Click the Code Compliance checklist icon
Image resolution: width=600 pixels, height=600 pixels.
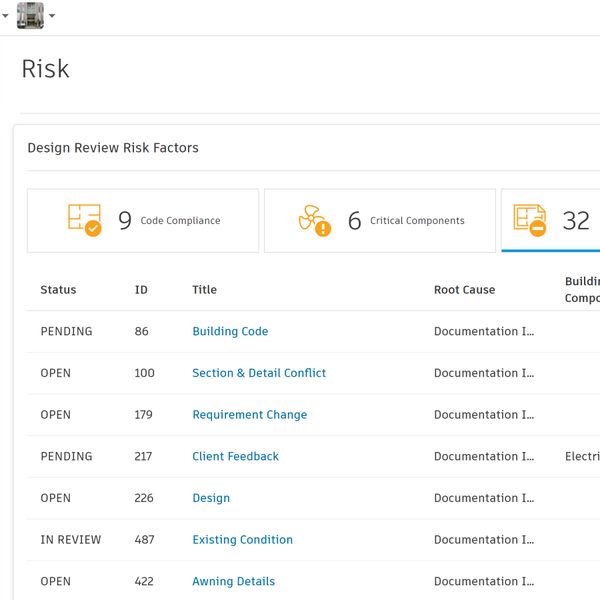[x=84, y=220]
